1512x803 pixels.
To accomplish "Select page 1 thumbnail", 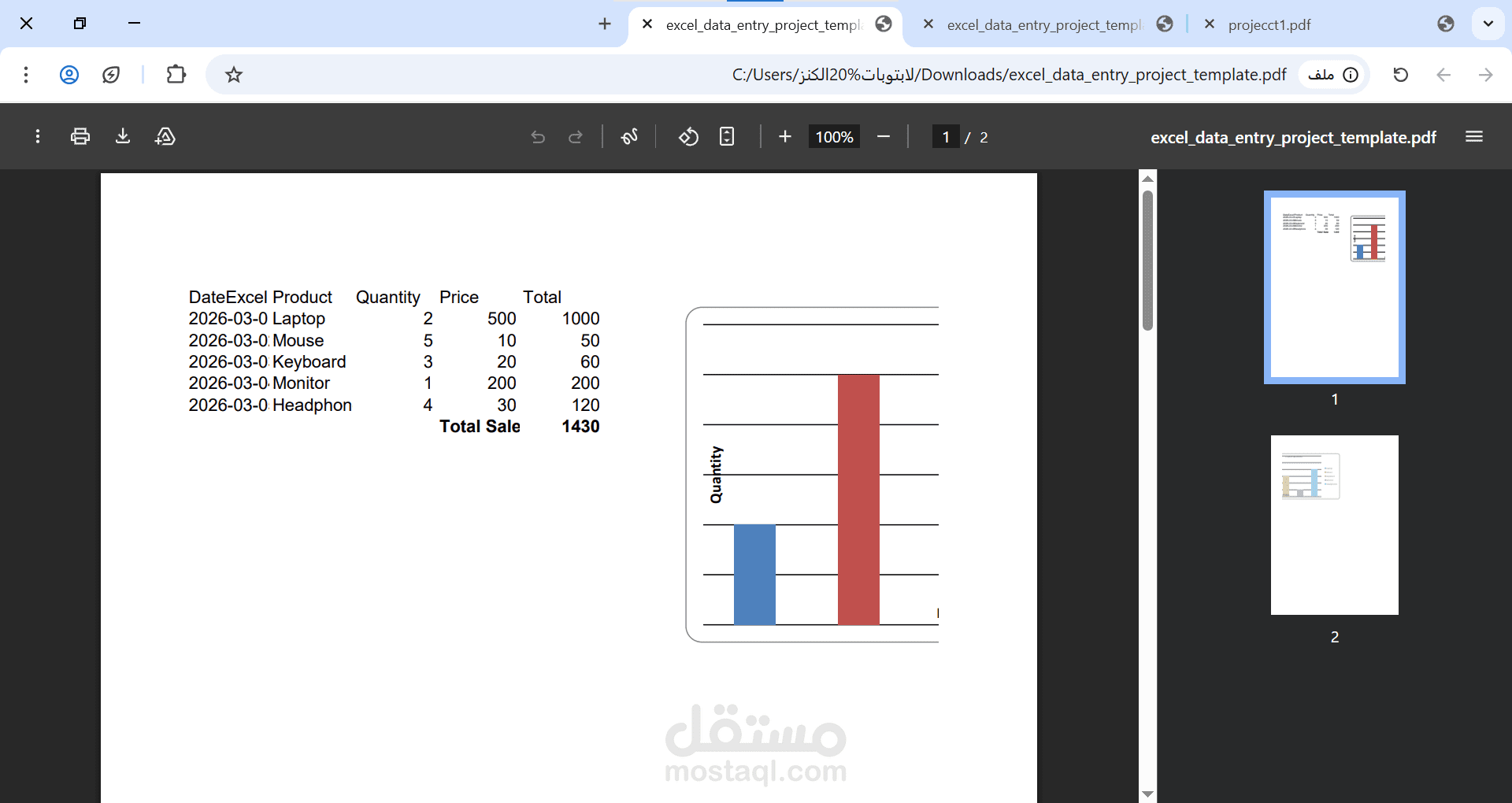I will coord(1334,287).
